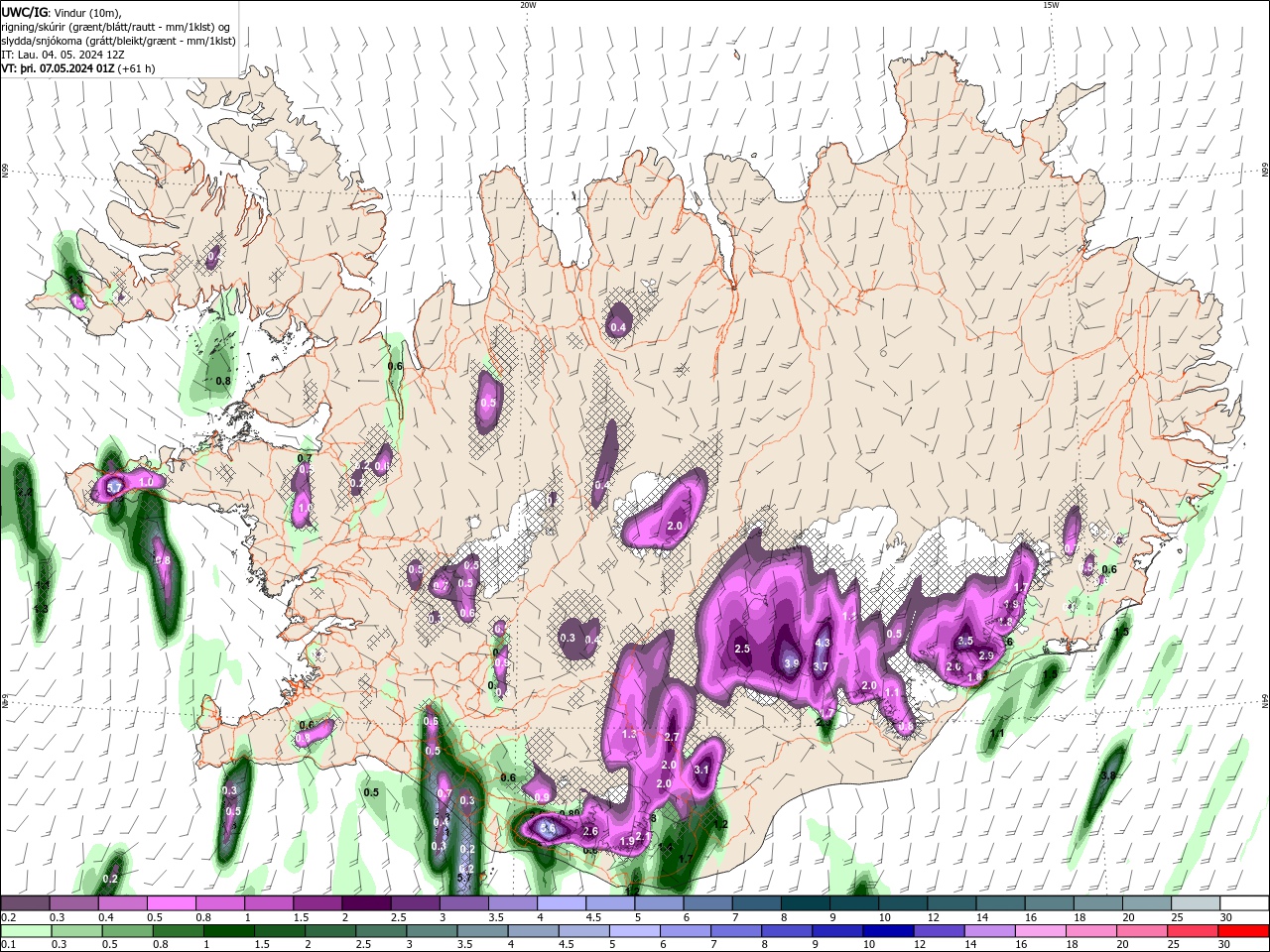Screen dimensions: 1270x952
Task: Click the '30' label ending the rain scale
Action: tap(1226, 945)
